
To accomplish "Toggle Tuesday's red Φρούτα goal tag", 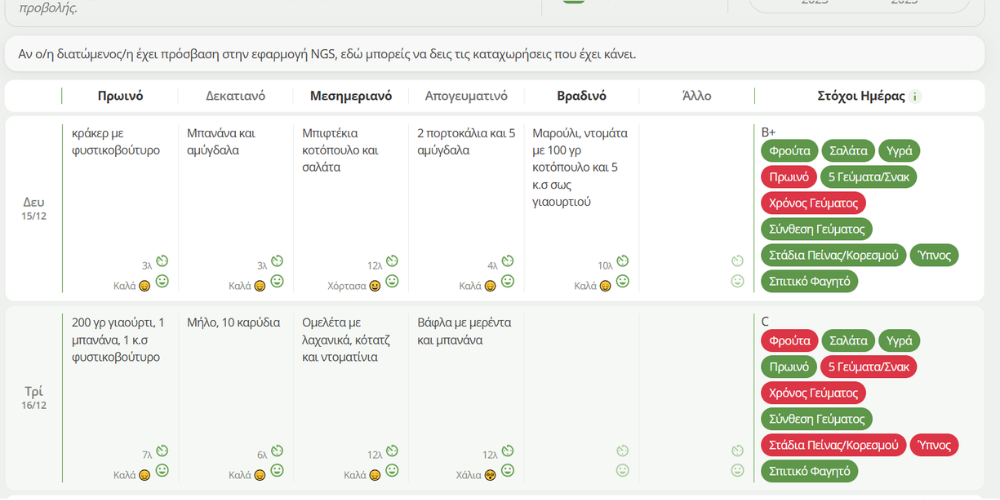I will (x=789, y=341).
